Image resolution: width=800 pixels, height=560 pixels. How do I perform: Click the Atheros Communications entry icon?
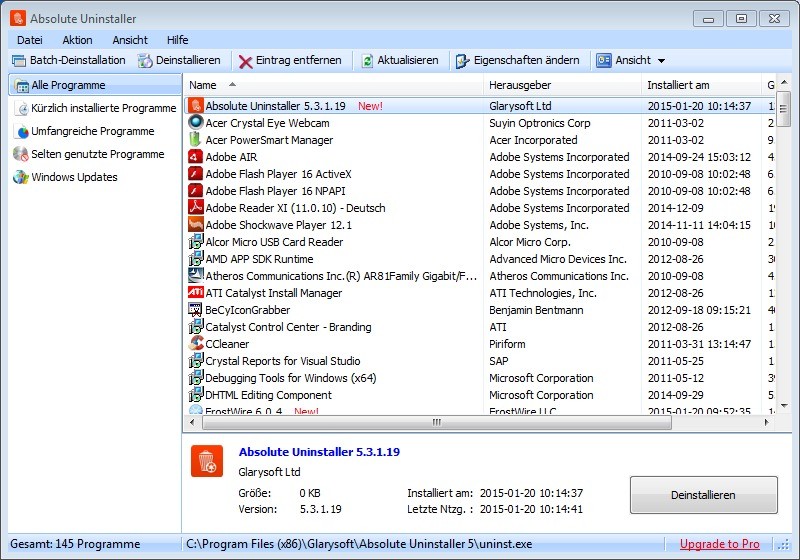[x=195, y=275]
